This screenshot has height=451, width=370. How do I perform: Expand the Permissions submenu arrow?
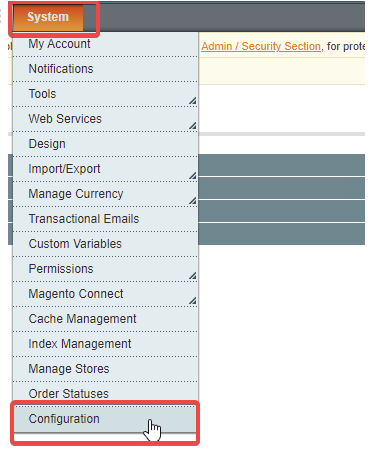pyautogui.click(x=192, y=276)
